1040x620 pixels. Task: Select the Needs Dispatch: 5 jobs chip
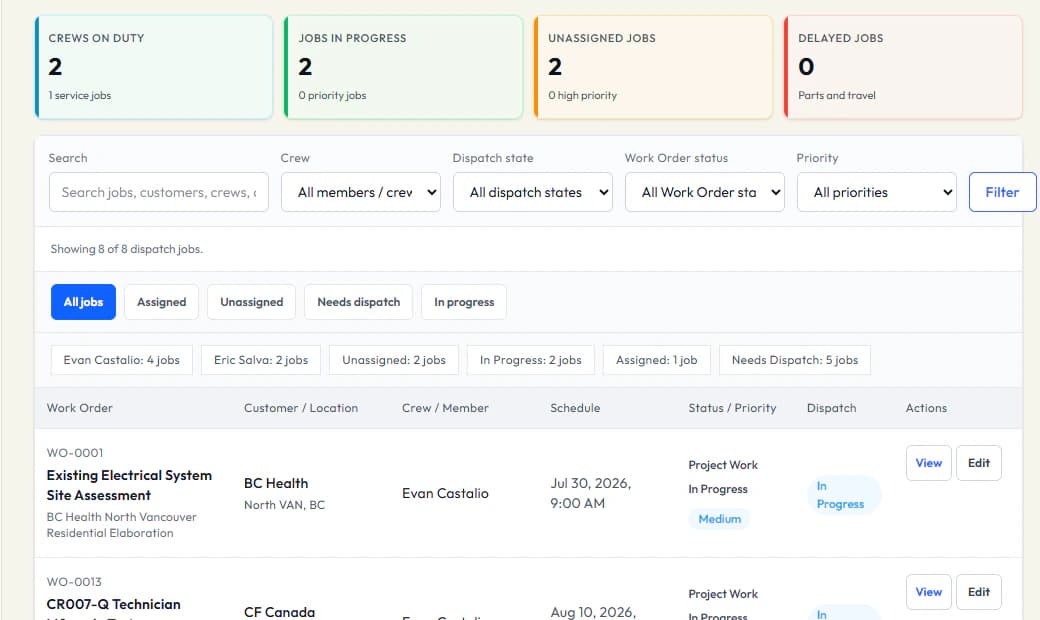tap(795, 360)
